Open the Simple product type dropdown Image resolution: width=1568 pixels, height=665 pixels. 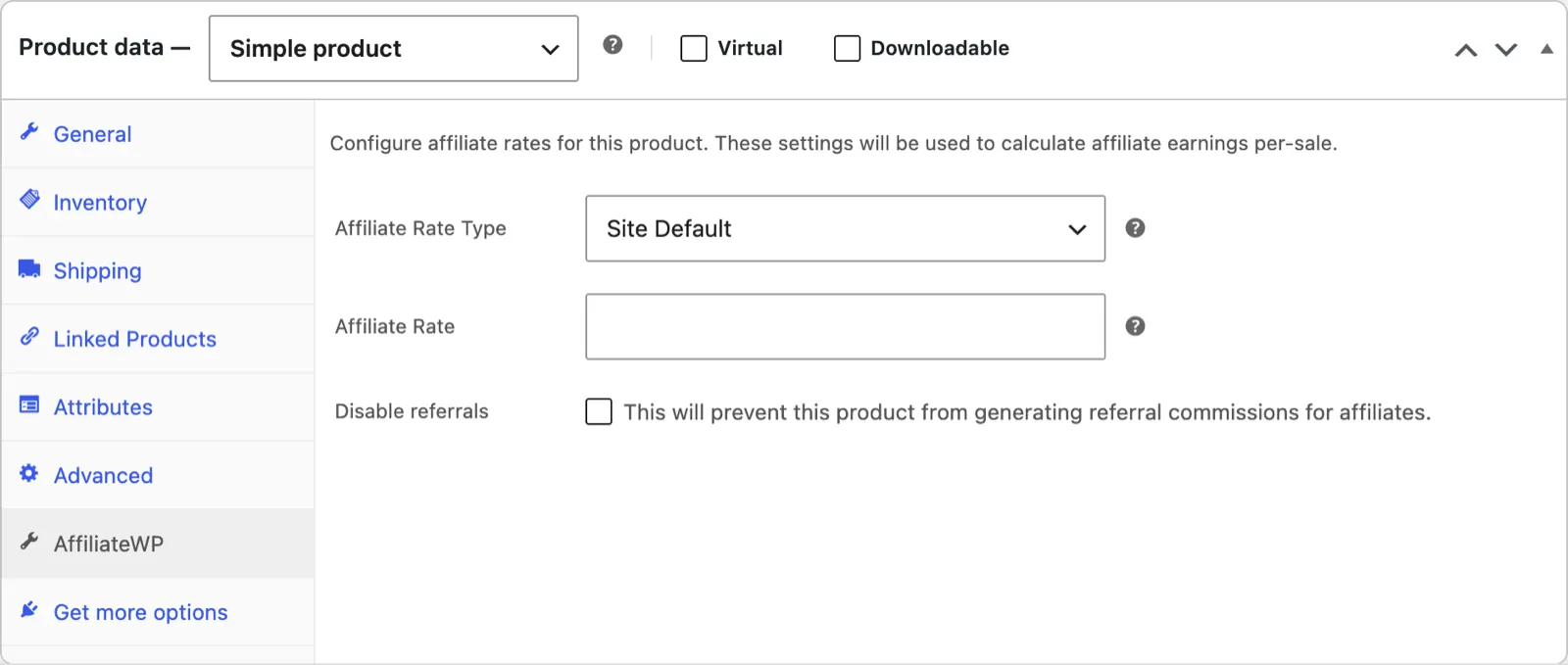(394, 48)
